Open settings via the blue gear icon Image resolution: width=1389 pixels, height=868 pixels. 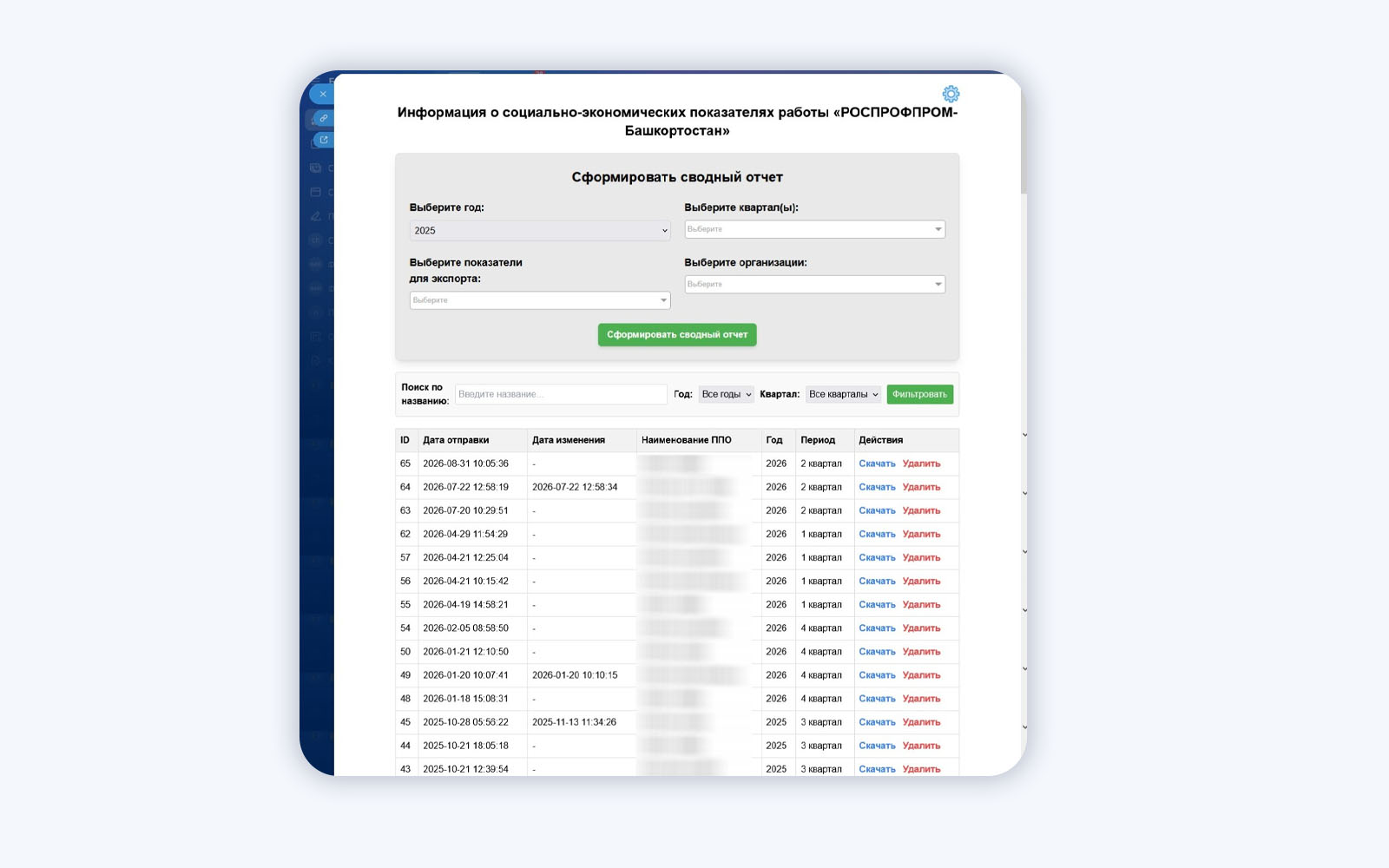point(951,94)
